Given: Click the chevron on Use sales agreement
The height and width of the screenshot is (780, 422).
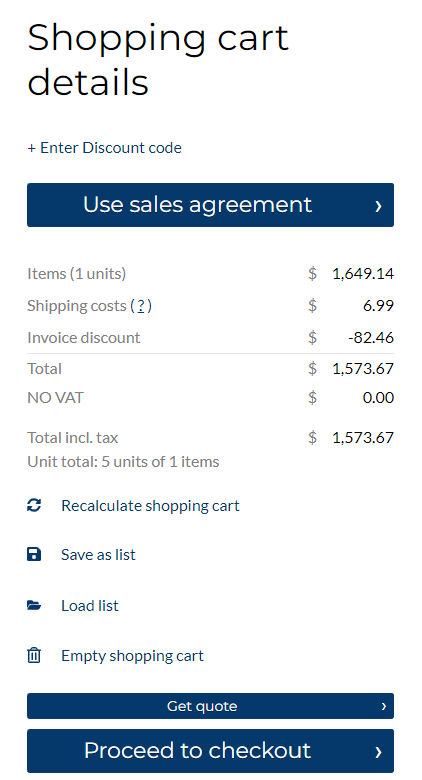Looking at the screenshot, I should tap(379, 205).
